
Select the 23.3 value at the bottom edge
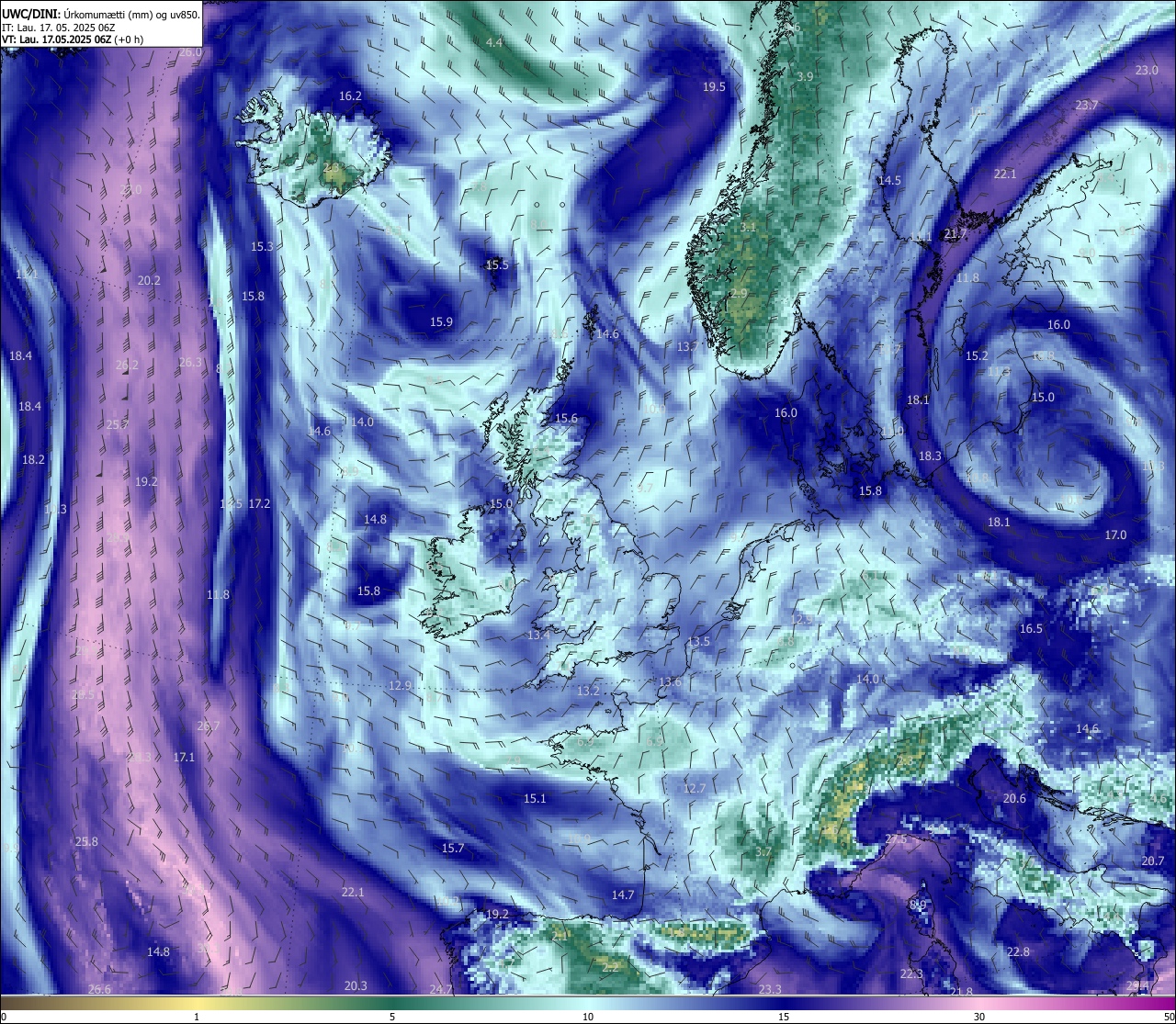tap(770, 989)
